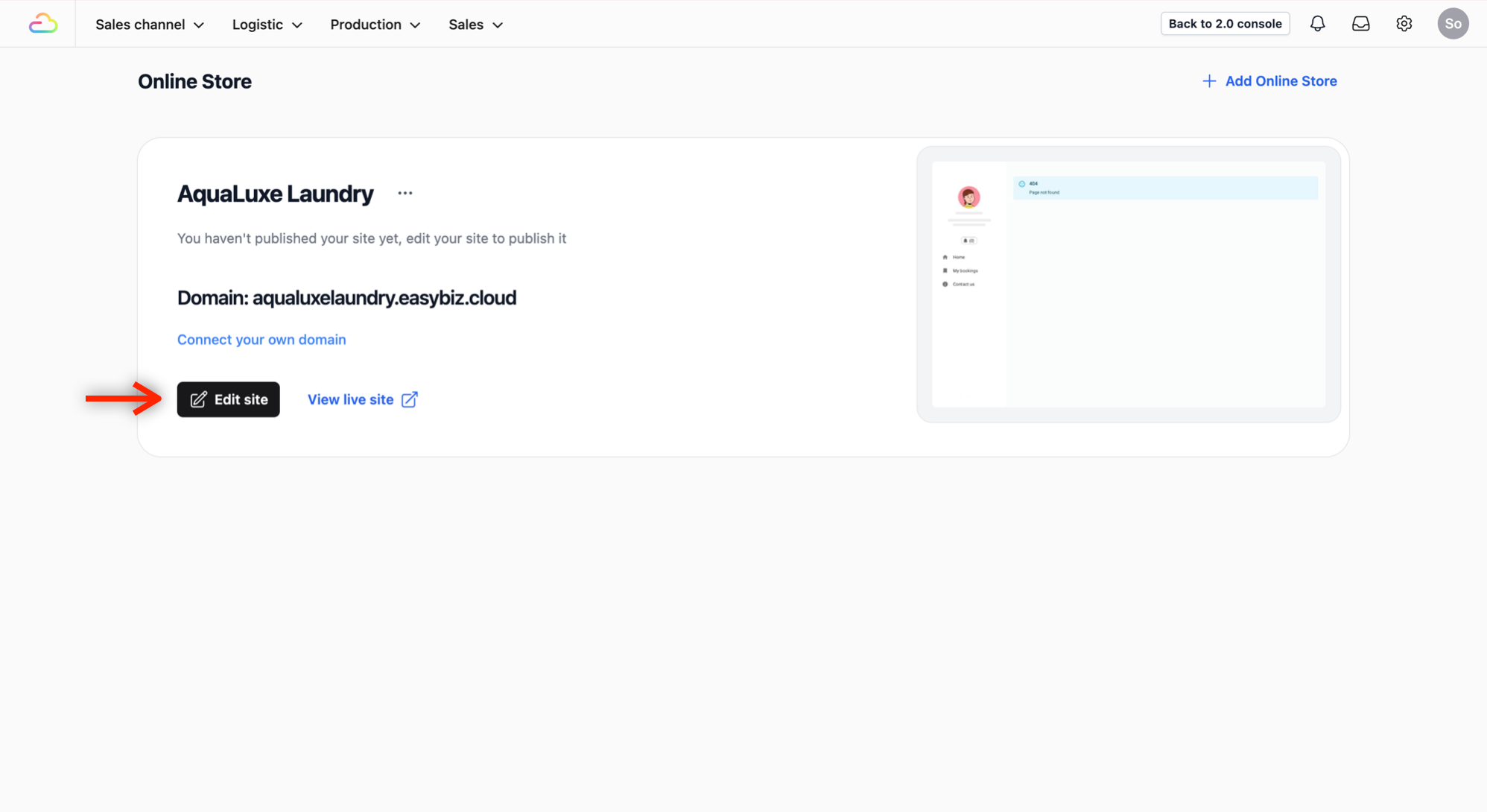Click Back to 2.0 console button

1224,24
